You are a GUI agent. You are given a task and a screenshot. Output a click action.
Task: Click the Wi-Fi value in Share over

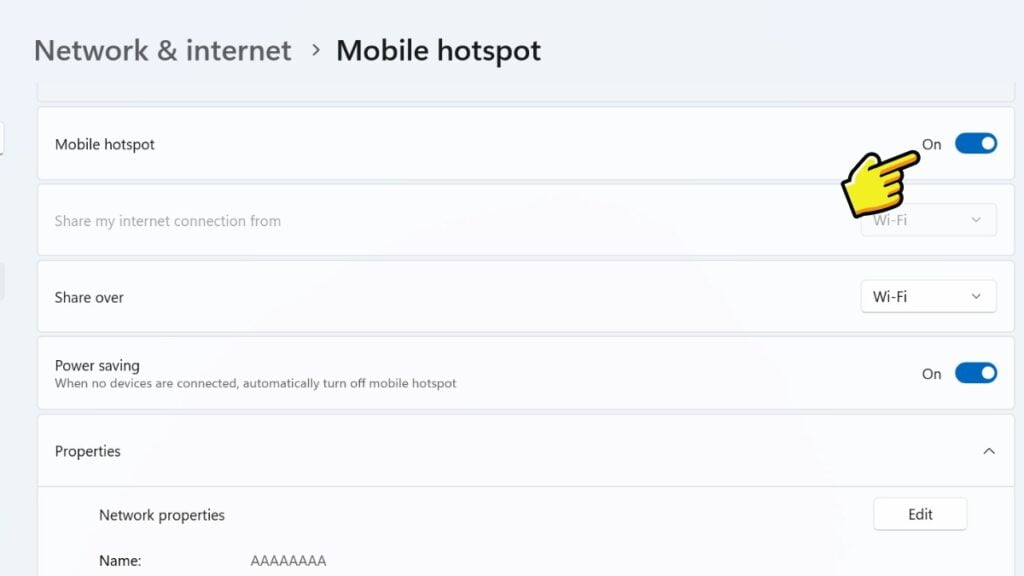pyautogui.click(x=889, y=296)
